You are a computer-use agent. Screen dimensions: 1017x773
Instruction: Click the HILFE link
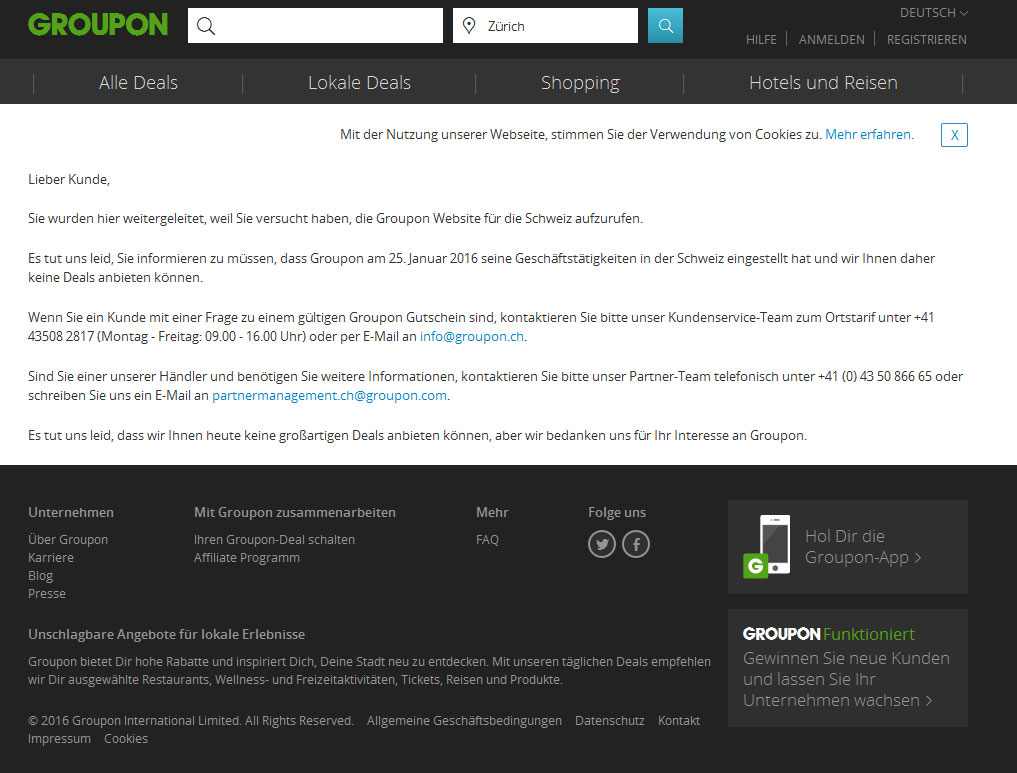click(761, 40)
